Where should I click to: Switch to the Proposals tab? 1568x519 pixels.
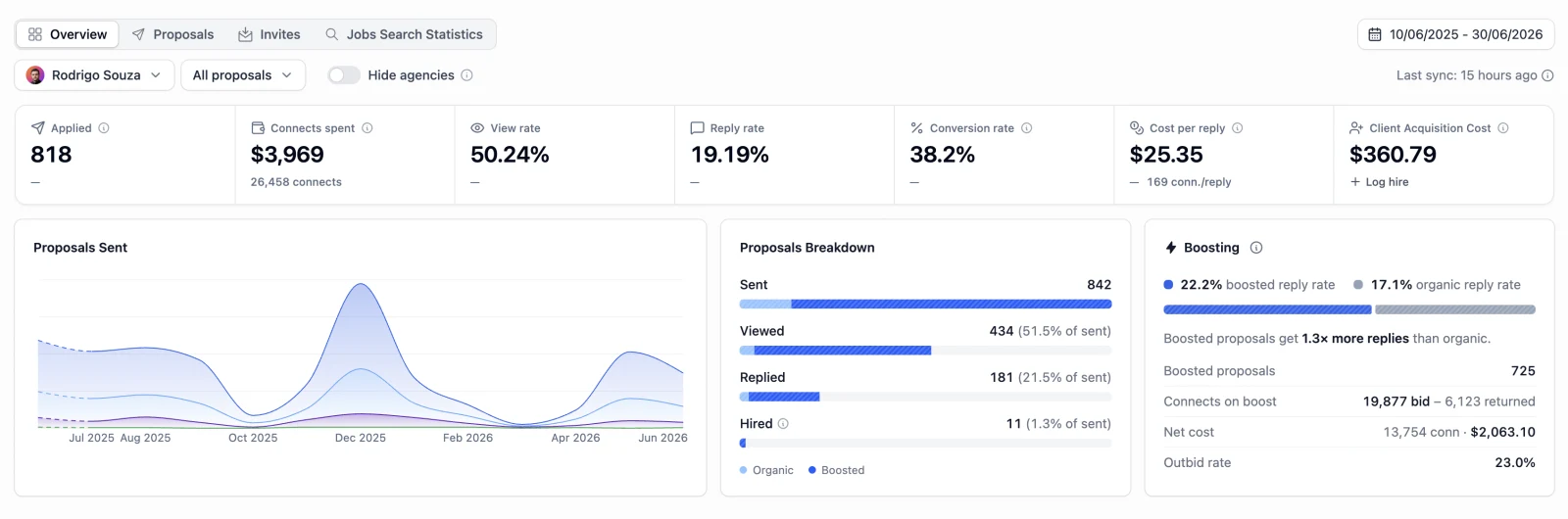pyautogui.click(x=172, y=34)
